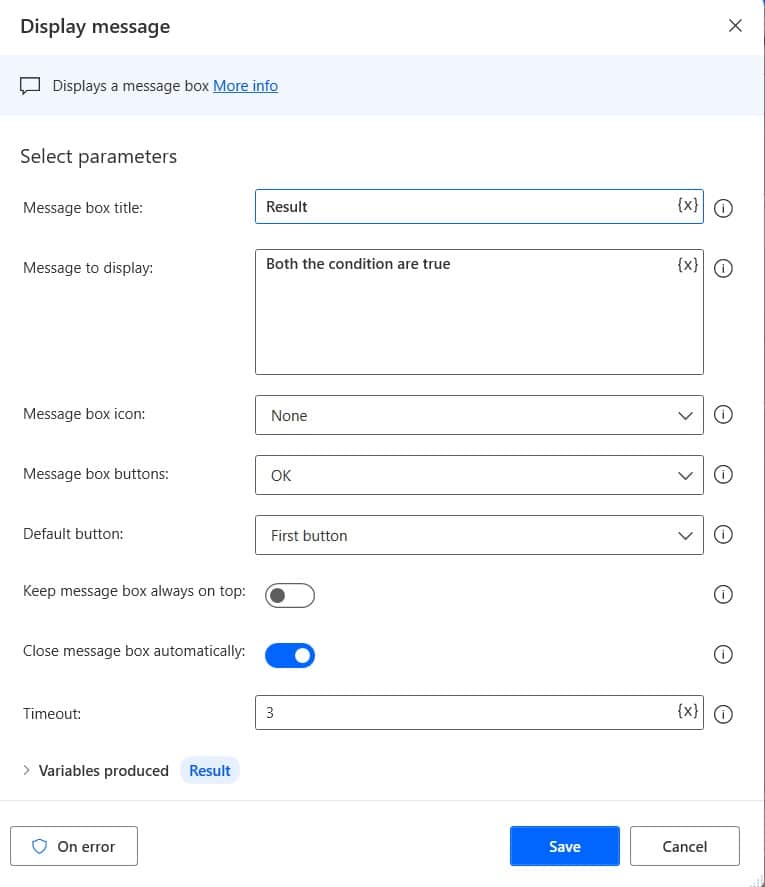This screenshot has height=887, width=765.
Task: Show info for Message box title
Action: coord(723,208)
